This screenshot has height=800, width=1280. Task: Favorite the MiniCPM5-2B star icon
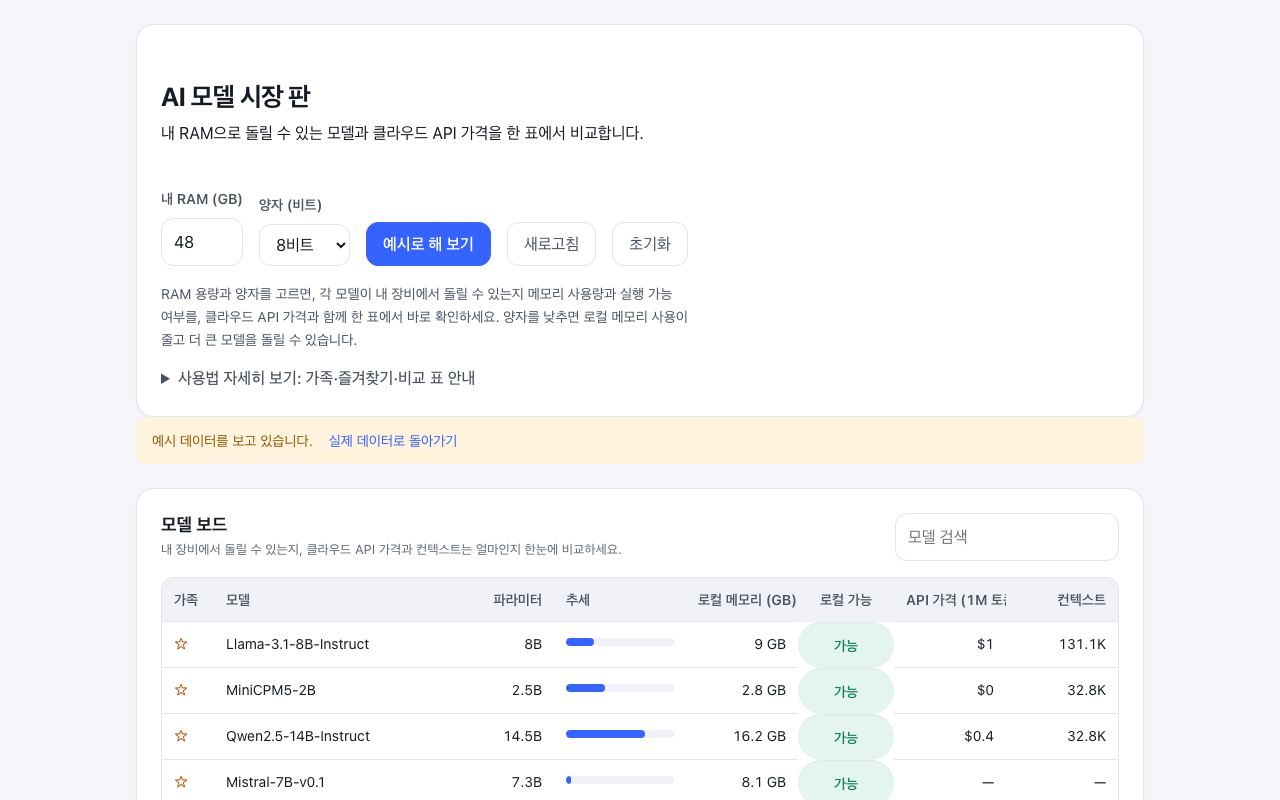click(x=181, y=690)
